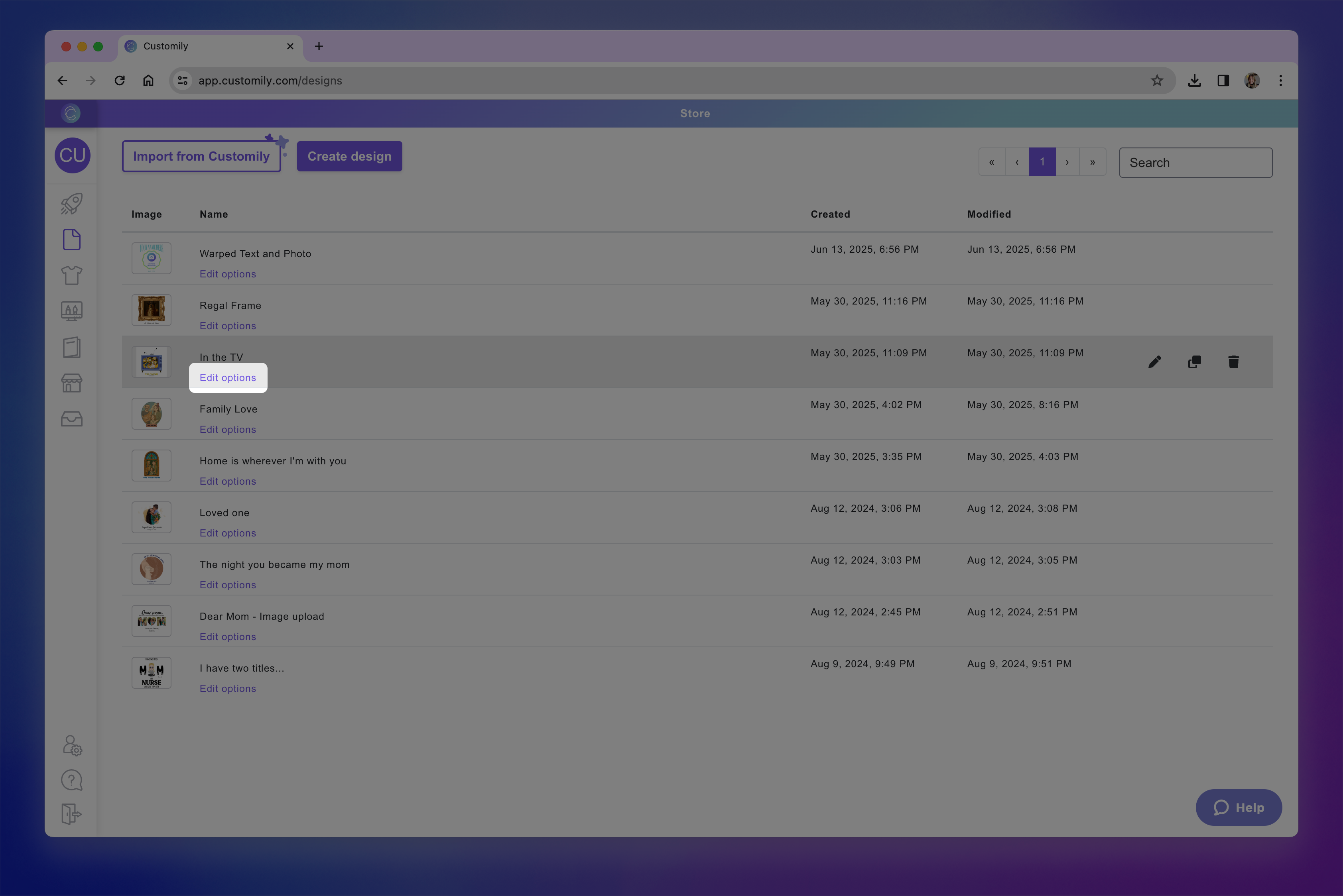This screenshot has height=896, width=1343.
Task: Open the storefront icon in sidebar
Action: click(x=71, y=383)
